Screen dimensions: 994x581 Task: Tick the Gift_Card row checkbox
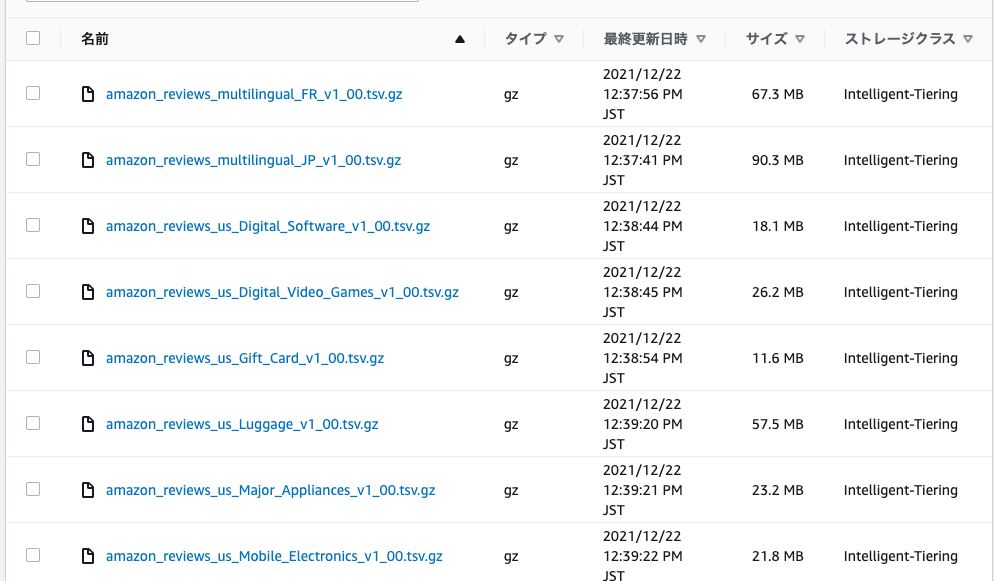pos(33,357)
